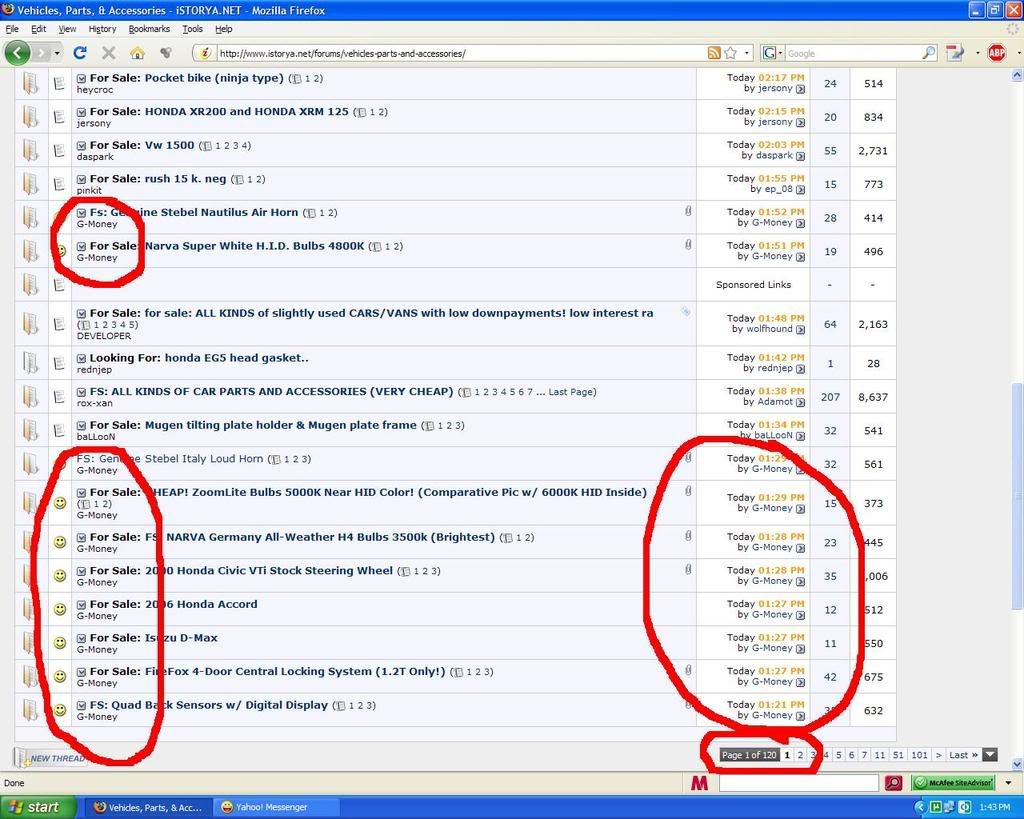Click attachment paperclip on Stebel Nautilus Air Horn row
Viewport: 1024px width, 819px height.
[x=688, y=211]
